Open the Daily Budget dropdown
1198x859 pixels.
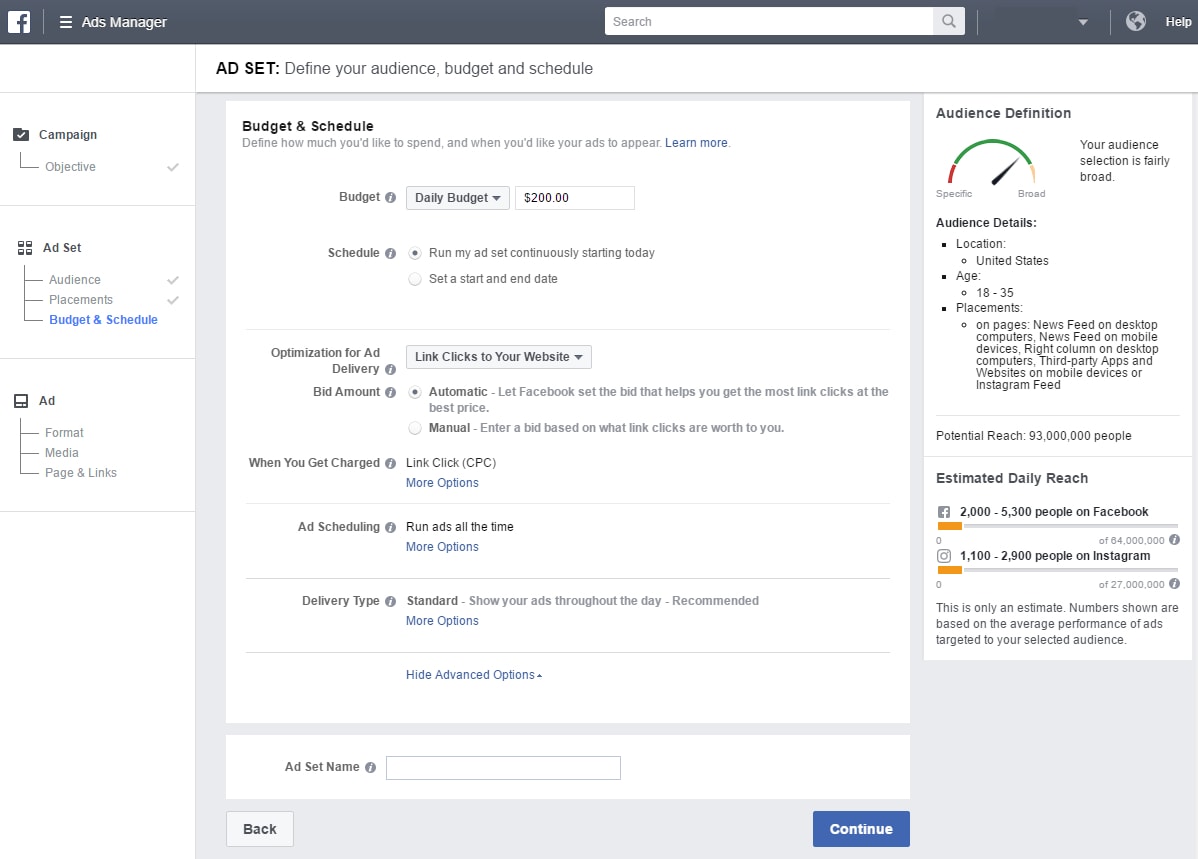click(457, 197)
